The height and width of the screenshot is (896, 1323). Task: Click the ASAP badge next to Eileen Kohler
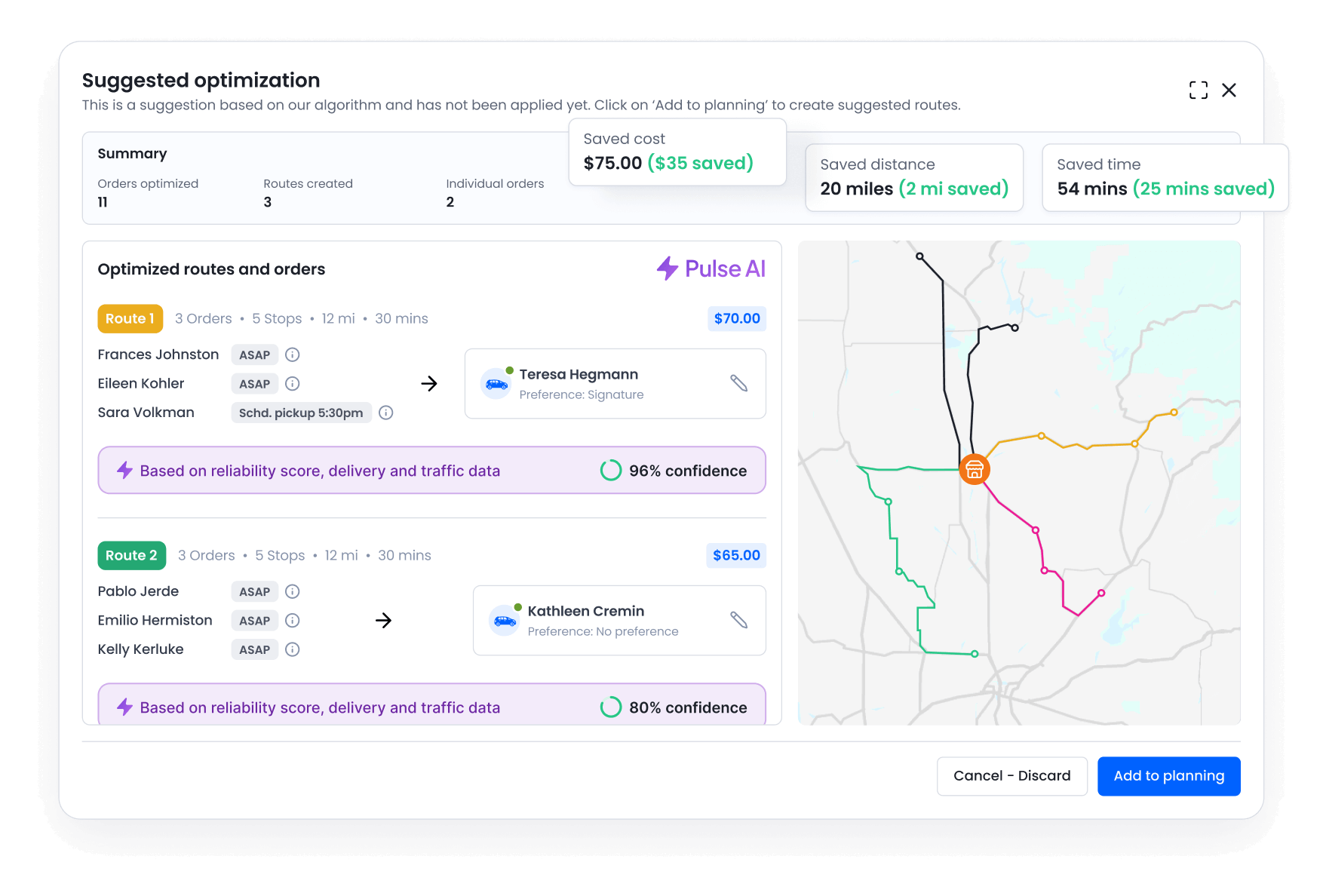coord(254,383)
